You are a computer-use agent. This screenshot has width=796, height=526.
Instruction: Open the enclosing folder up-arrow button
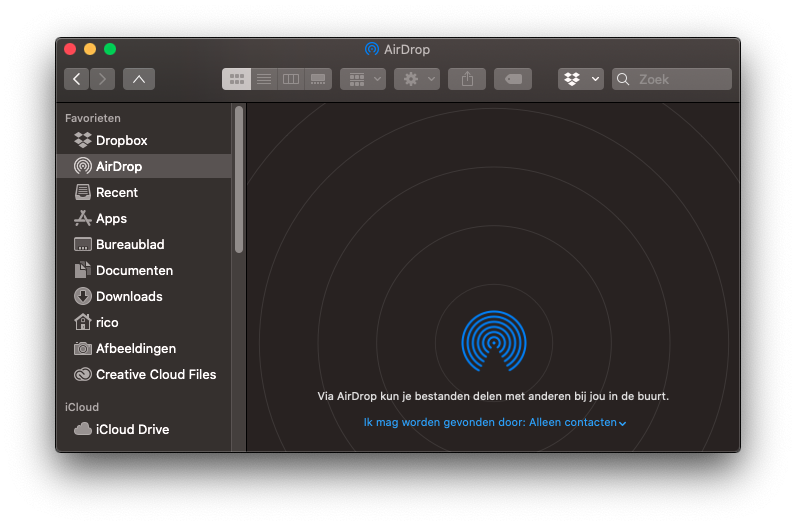coord(139,79)
